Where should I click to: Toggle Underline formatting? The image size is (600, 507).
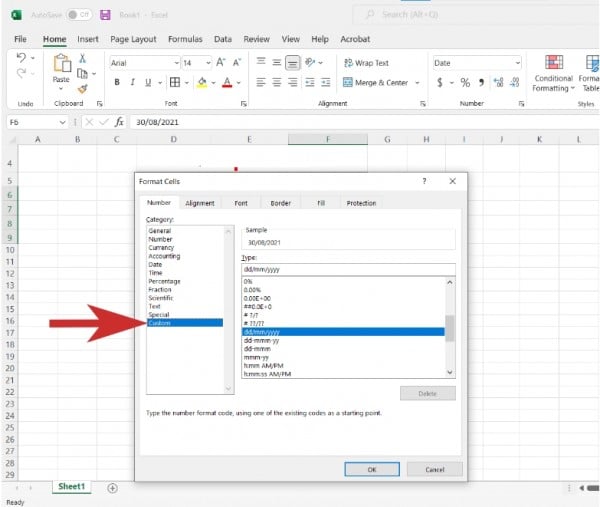click(x=148, y=82)
